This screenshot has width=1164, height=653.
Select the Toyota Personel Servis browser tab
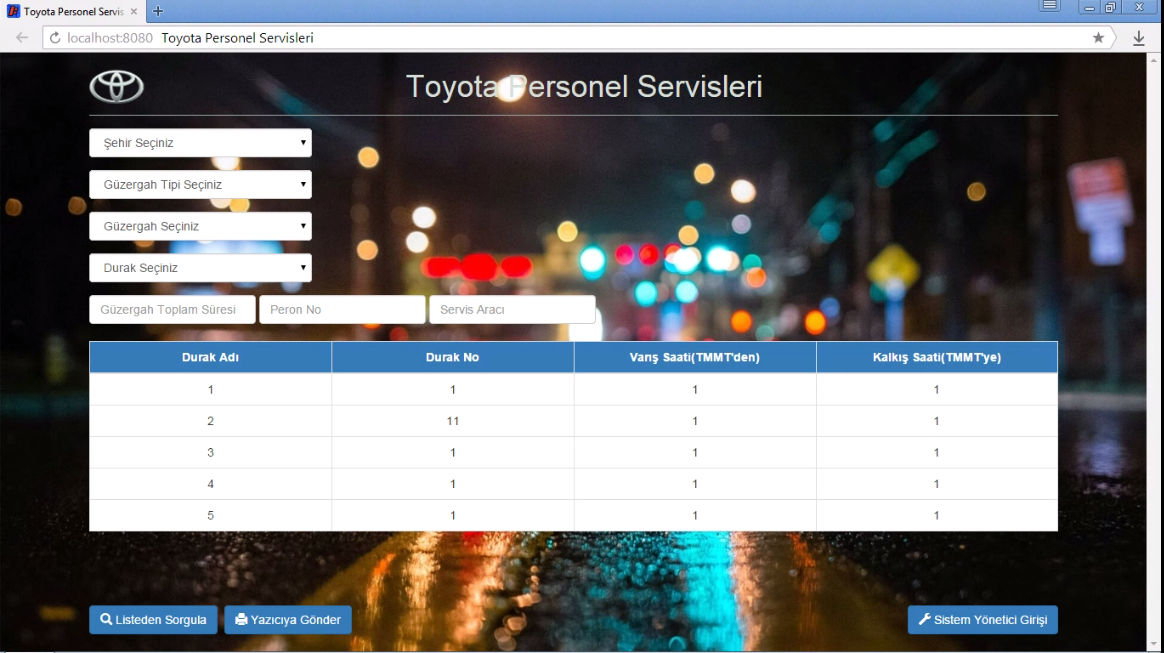[x=73, y=12]
